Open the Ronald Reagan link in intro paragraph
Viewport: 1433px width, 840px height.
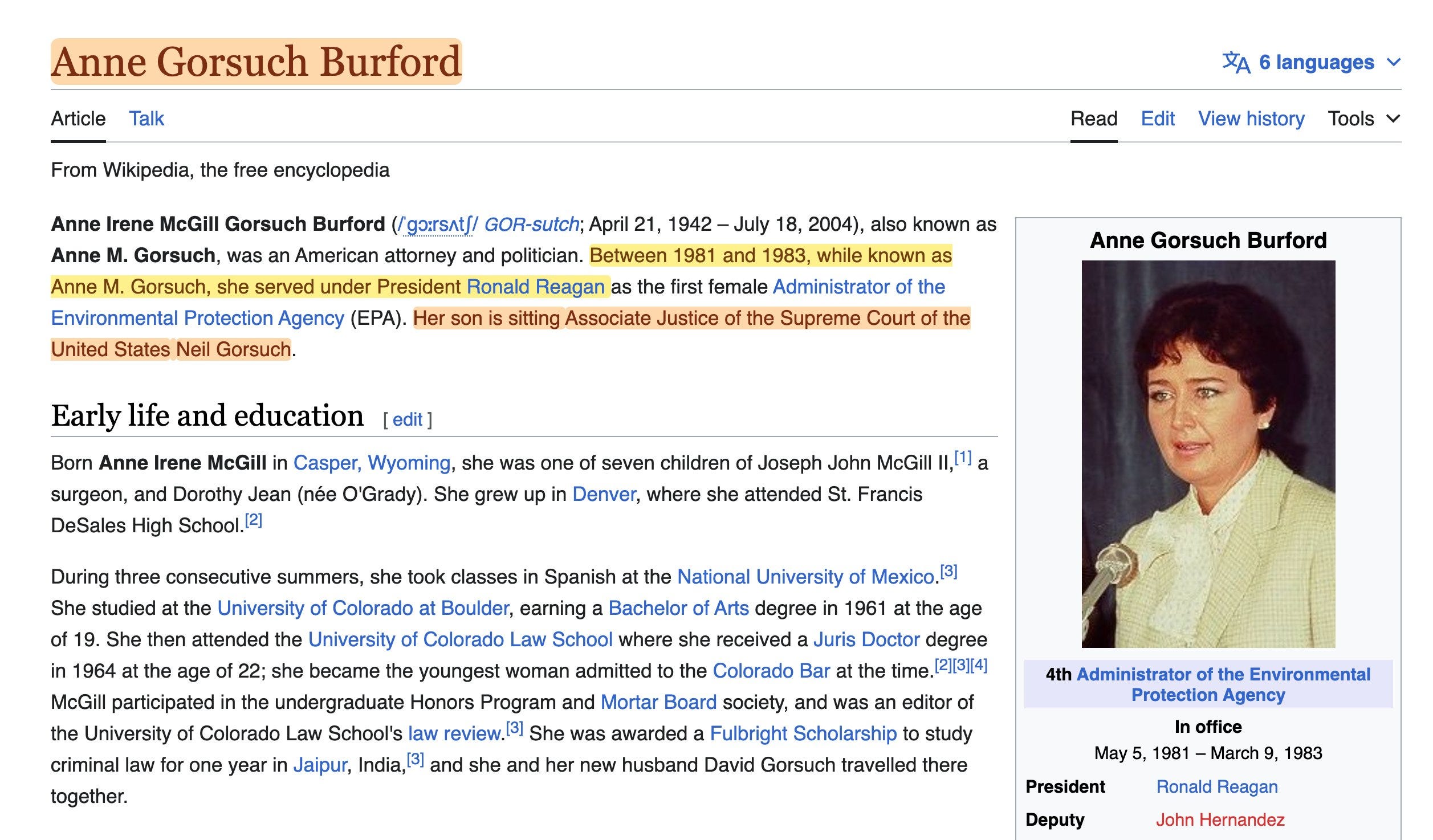tap(535, 287)
